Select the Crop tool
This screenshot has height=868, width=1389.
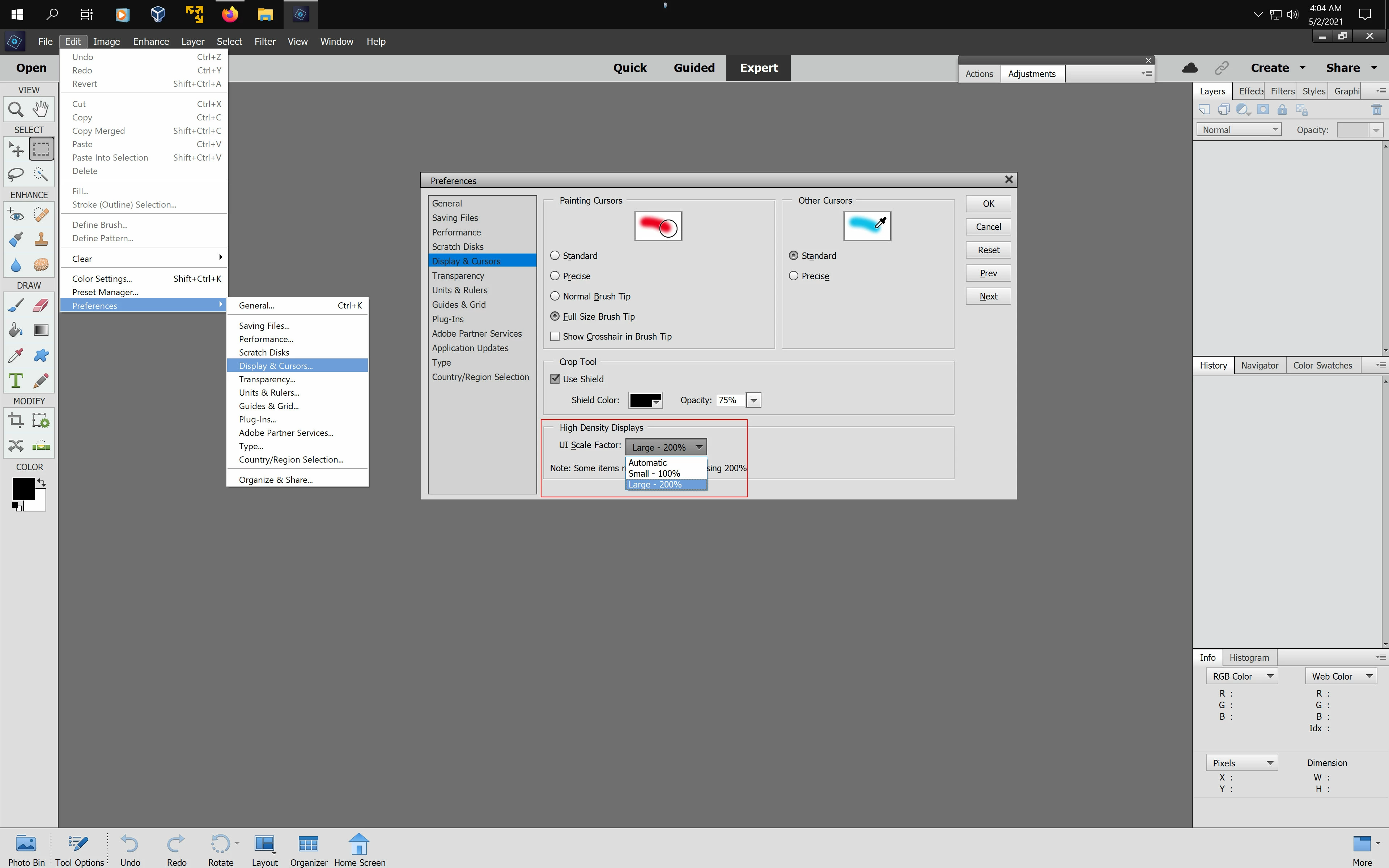click(x=16, y=421)
